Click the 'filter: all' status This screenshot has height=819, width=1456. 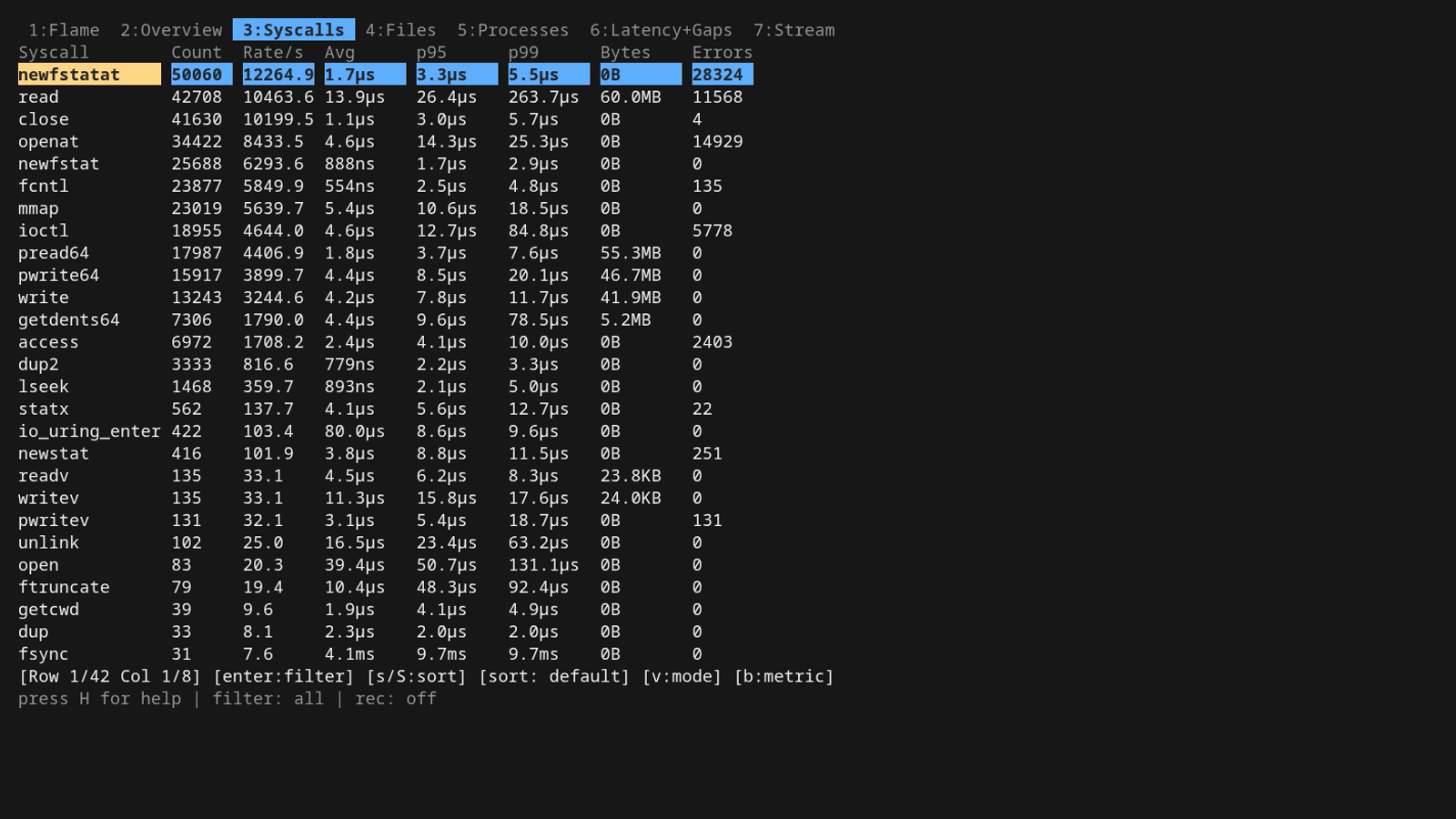(268, 699)
